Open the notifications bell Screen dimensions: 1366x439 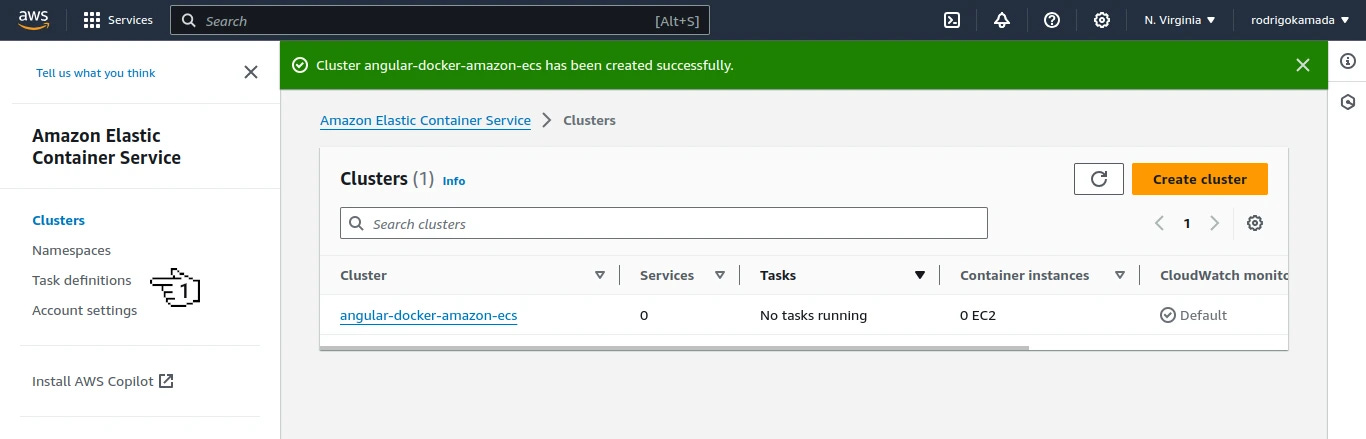click(1002, 20)
